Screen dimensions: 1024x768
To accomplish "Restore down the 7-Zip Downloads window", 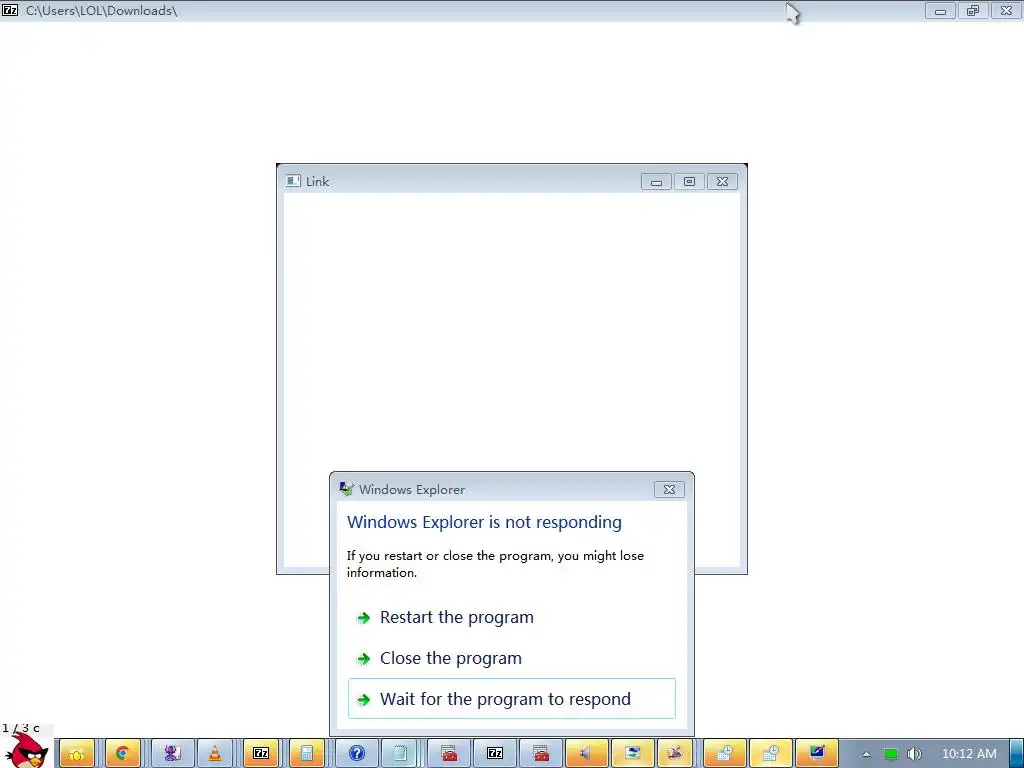I will (973, 10).
